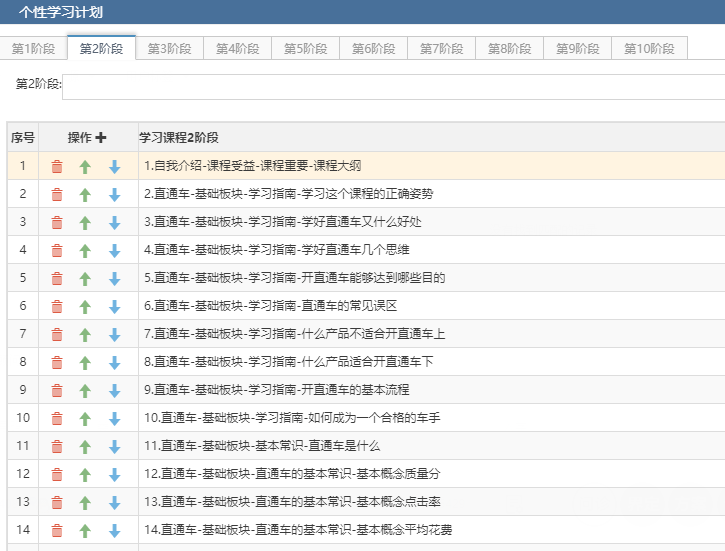Move row 14 down with blue arrow
Screen dimensions: 725x551
(114, 531)
